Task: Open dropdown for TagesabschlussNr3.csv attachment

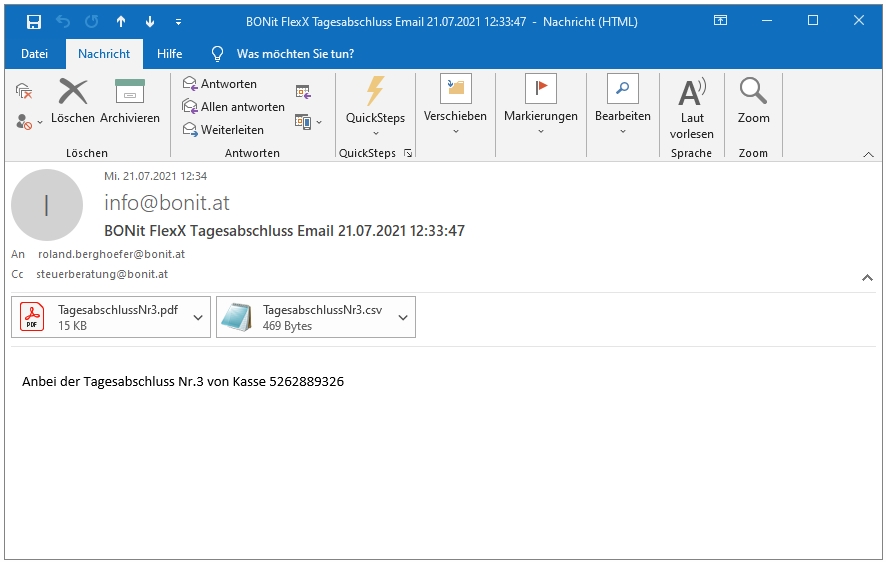Action: (x=403, y=317)
